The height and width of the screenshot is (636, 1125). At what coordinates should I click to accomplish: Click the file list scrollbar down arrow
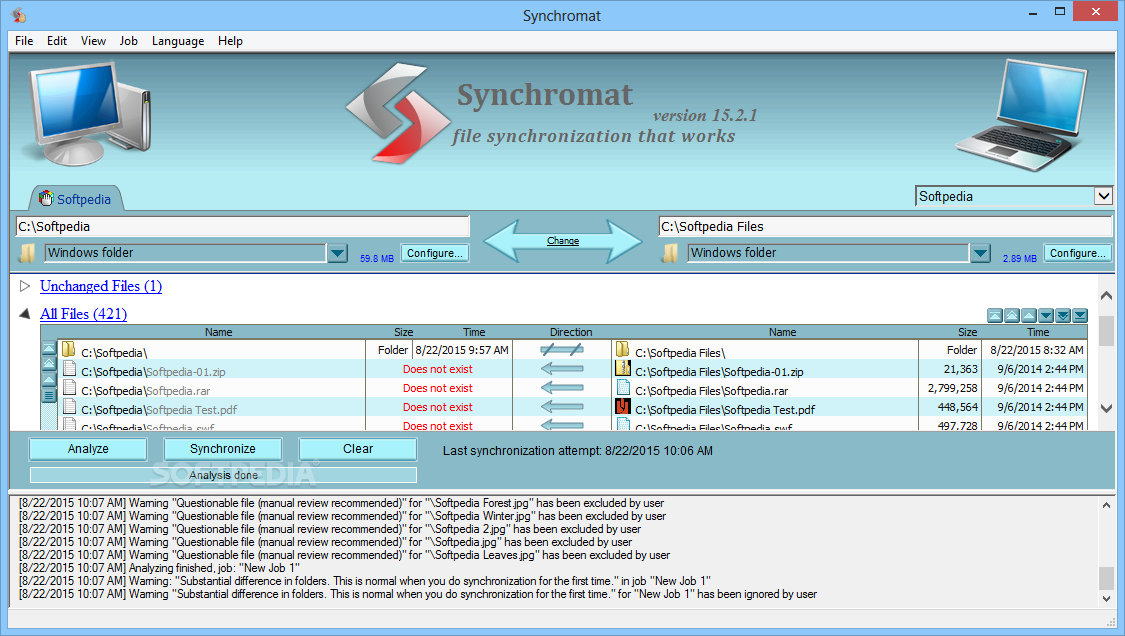click(1106, 408)
